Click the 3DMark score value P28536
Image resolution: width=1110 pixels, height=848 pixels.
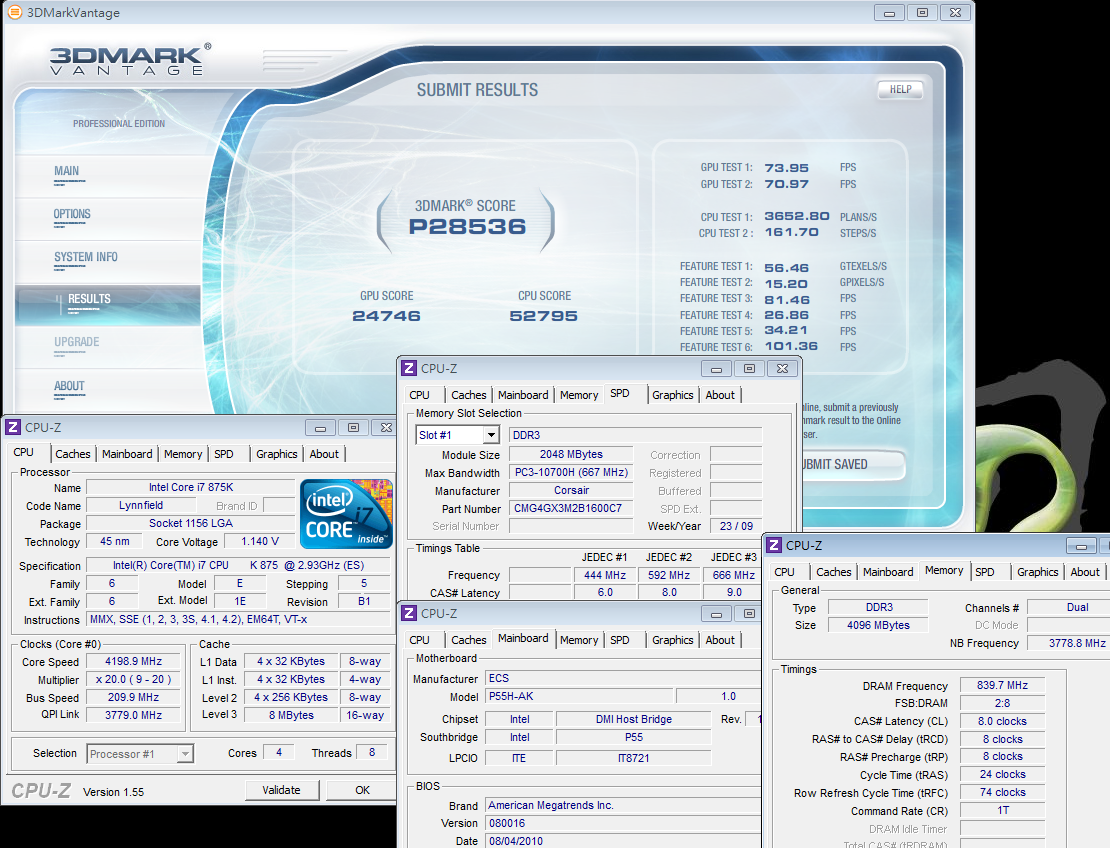(x=467, y=227)
